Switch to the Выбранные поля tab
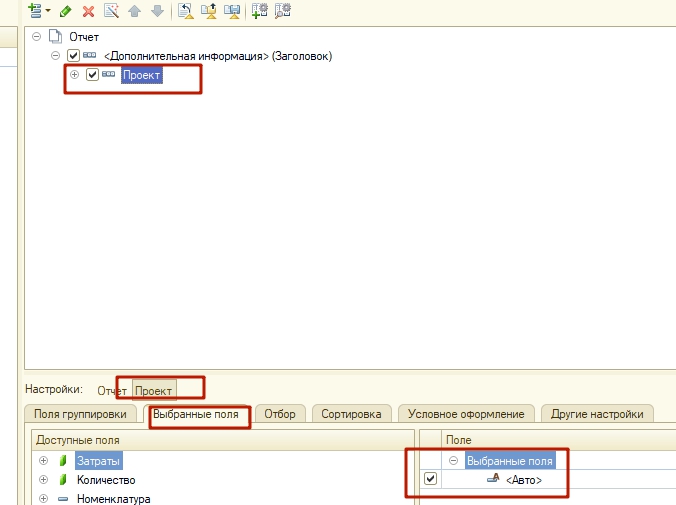This screenshot has height=505, width=676. click(195, 413)
